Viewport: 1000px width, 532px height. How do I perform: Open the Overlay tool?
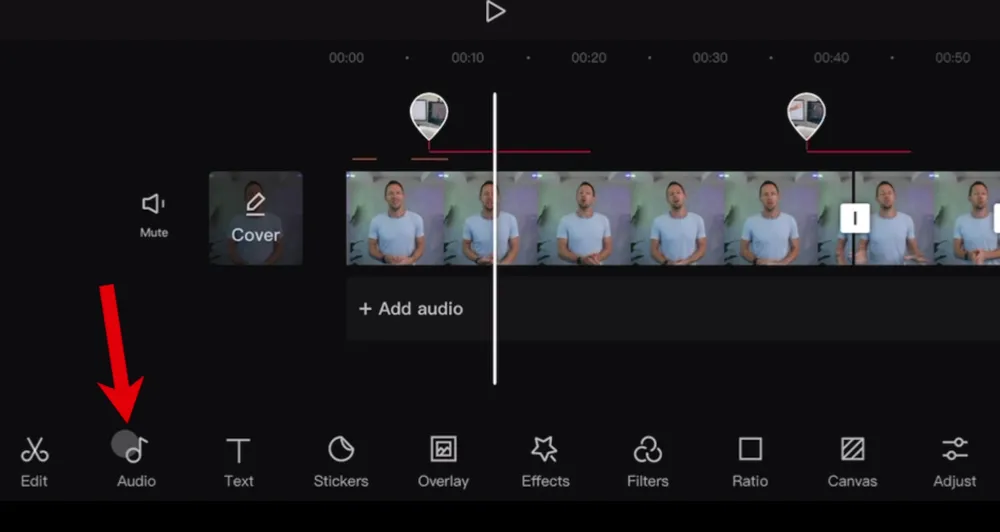click(443, 461)
